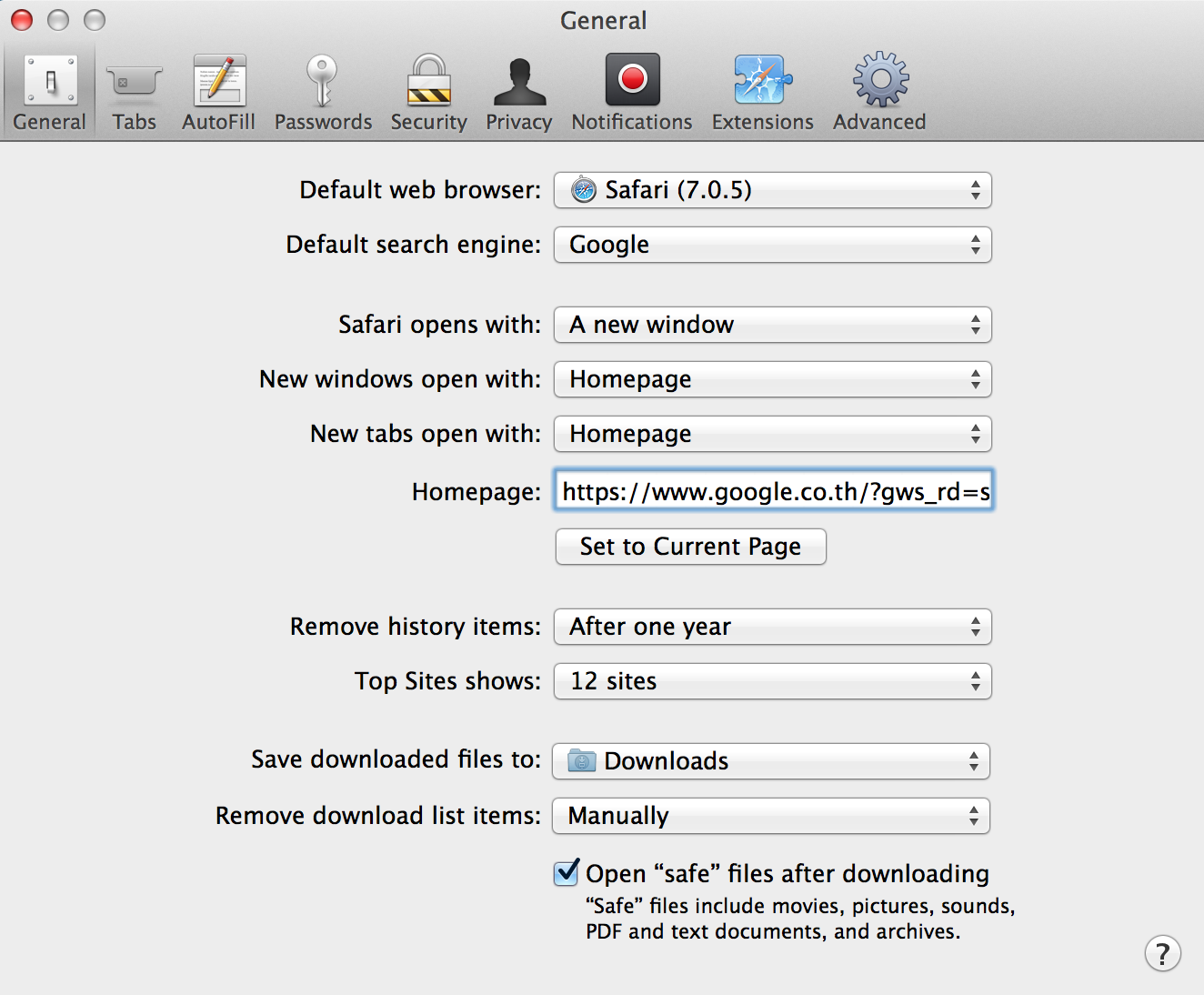Open the Default search engine dropdown

[x=772, y=245]
